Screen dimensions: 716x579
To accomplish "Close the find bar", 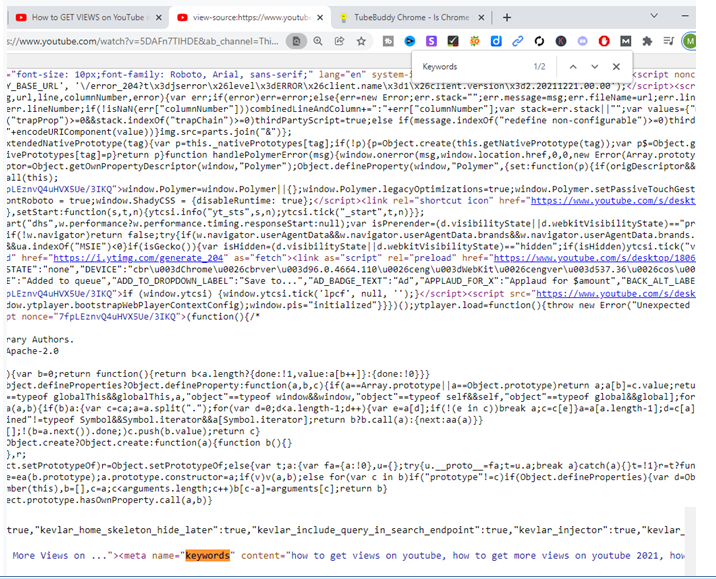I will click(616, 67).
